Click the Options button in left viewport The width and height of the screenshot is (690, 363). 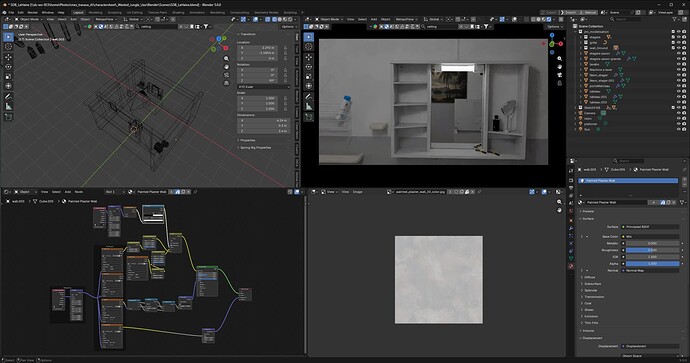tap(288, 26)
